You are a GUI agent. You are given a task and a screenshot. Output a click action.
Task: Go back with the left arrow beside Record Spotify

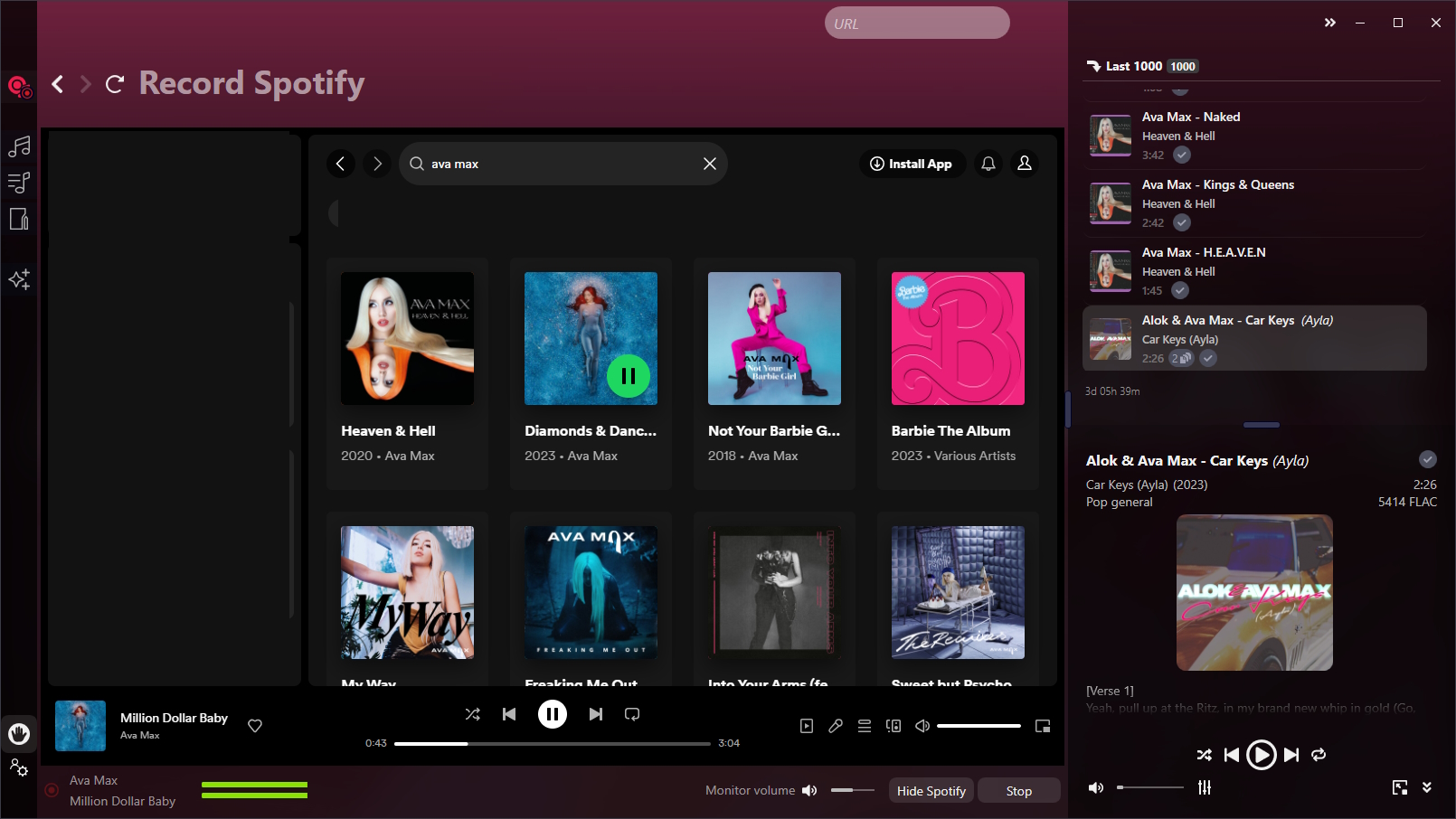pos(58,84)
